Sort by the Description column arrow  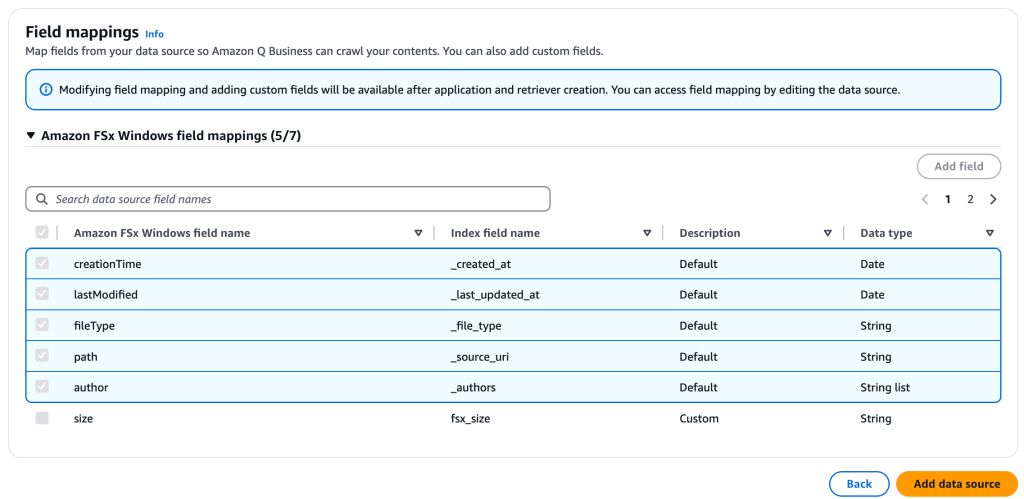coord(827,233)
